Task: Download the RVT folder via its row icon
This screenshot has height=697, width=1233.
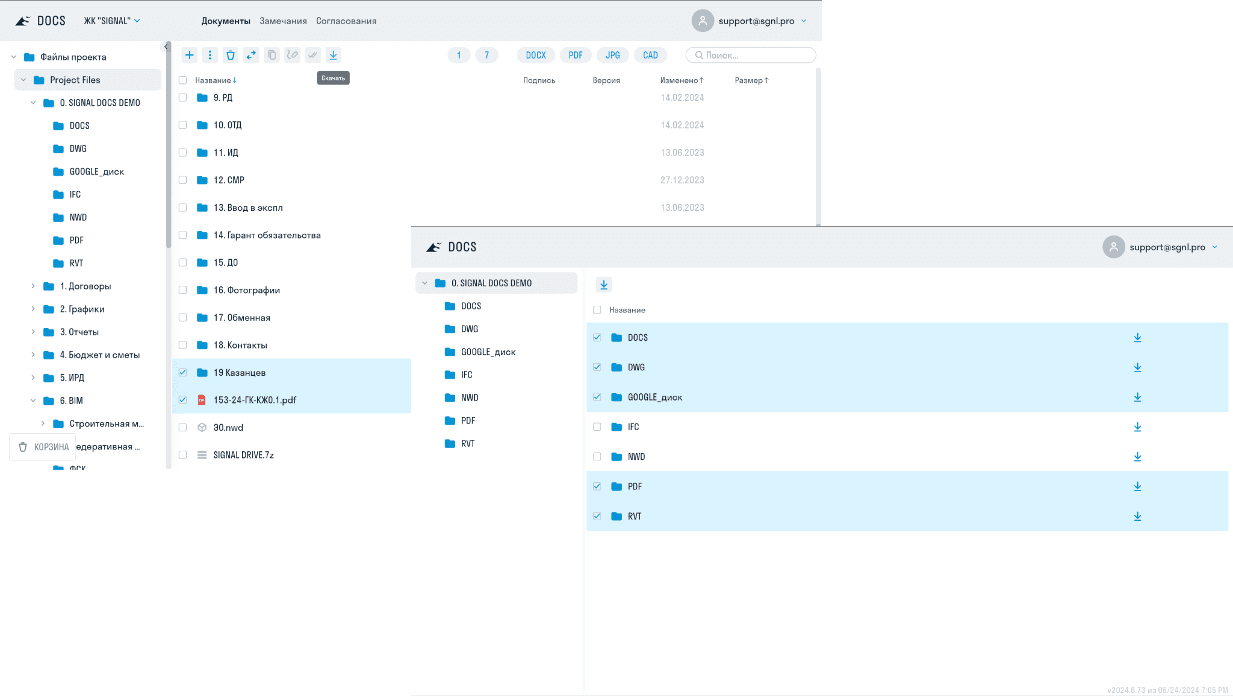Action: [1137, 517]
